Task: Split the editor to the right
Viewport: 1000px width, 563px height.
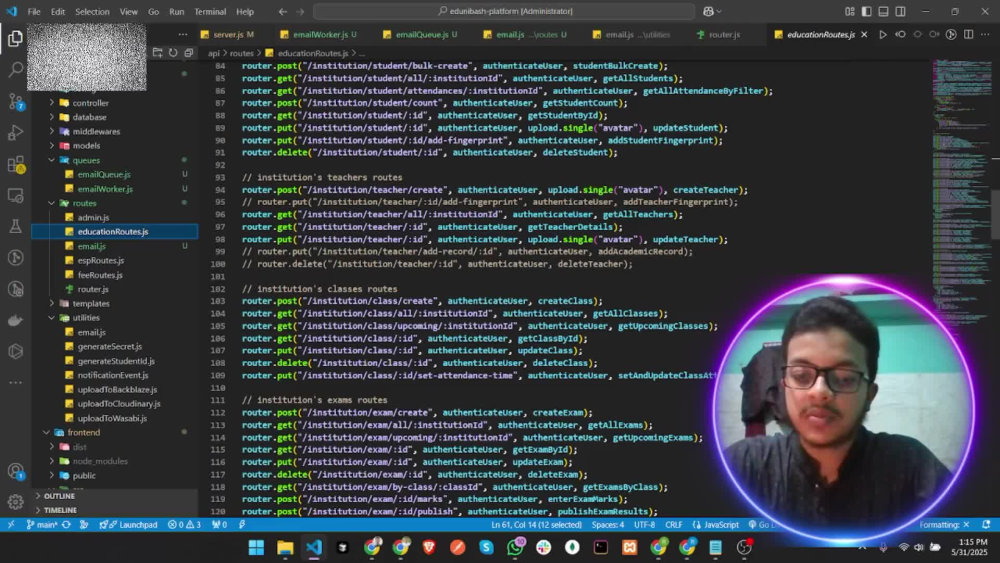Action: [968, 34]
